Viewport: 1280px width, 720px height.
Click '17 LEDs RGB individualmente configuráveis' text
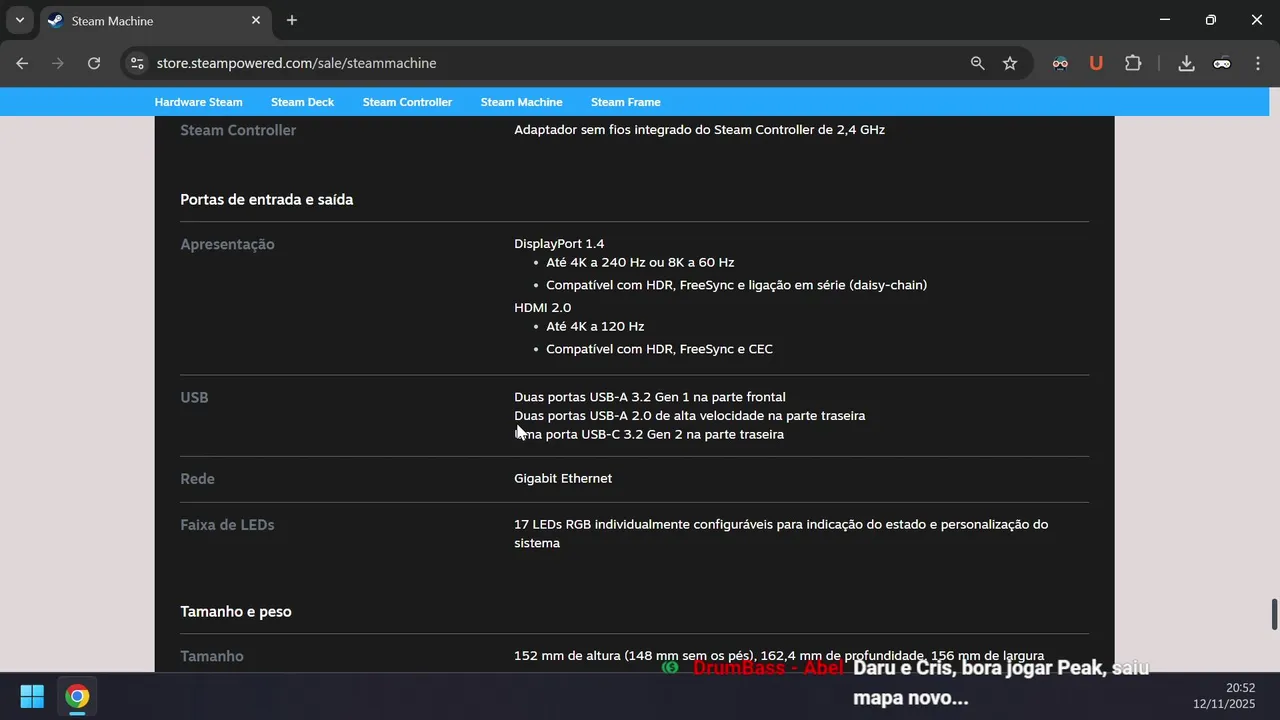tap(781, 533)
